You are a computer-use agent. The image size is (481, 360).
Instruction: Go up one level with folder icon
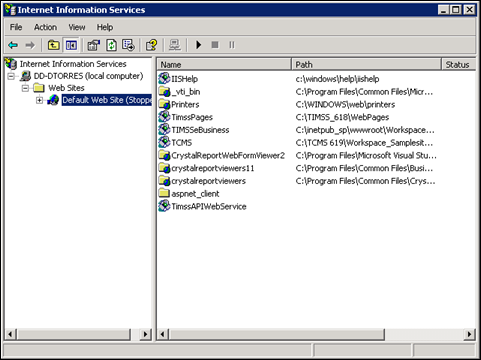pyautogui.click(x=53, y=45)
